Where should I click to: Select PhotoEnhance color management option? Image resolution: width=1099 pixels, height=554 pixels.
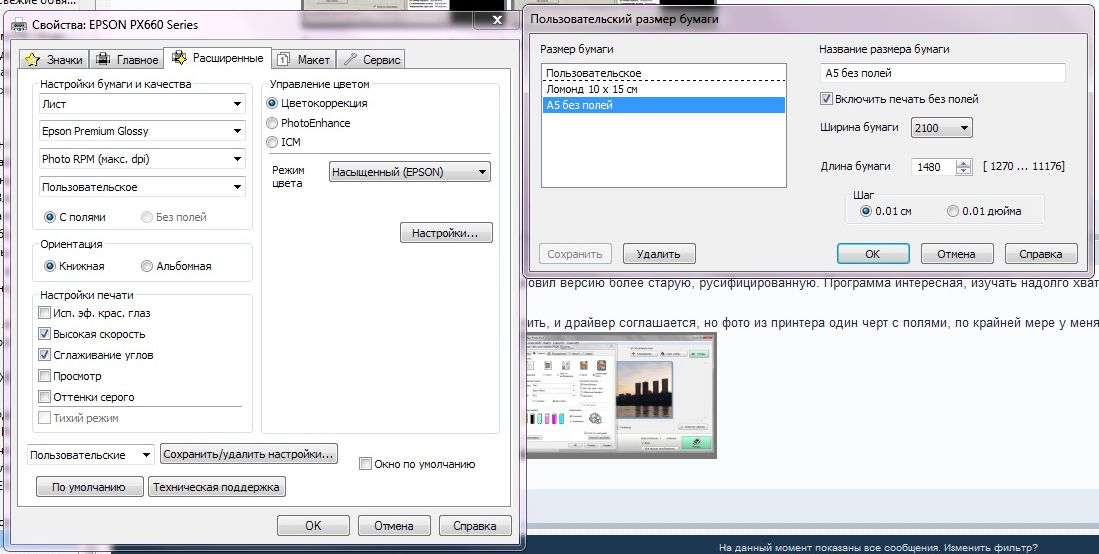(272, 123)
